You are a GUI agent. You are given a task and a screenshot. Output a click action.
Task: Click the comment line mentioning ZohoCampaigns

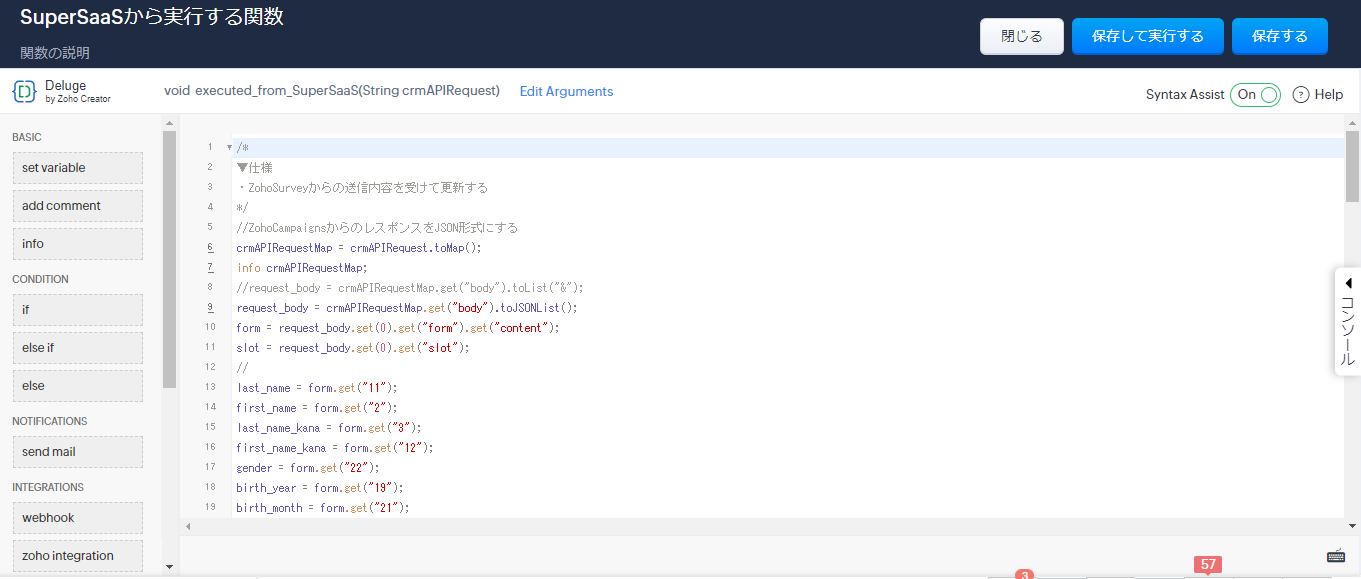coord(377,227)
